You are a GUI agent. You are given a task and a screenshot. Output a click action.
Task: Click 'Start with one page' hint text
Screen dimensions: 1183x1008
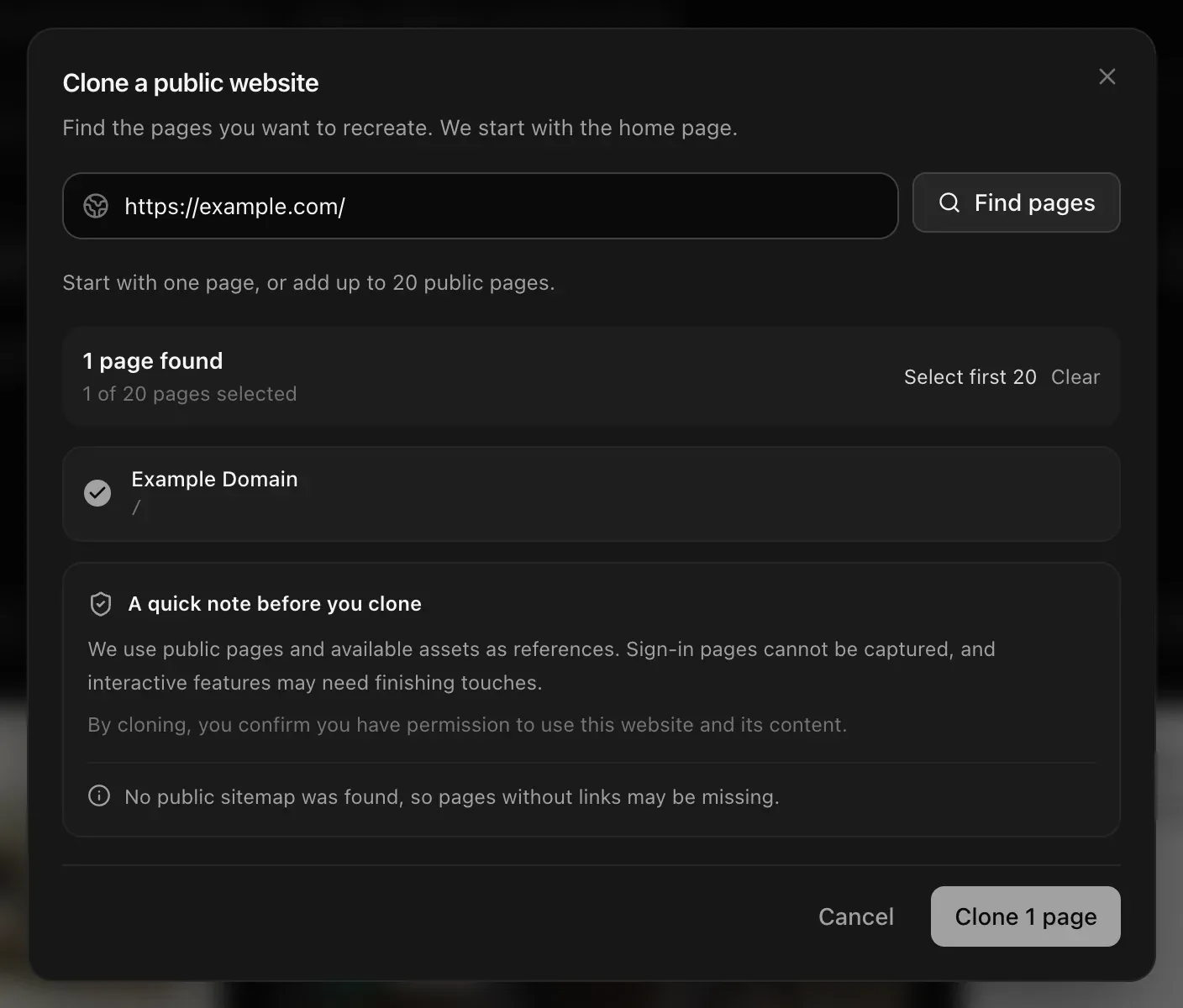[308, 283]
